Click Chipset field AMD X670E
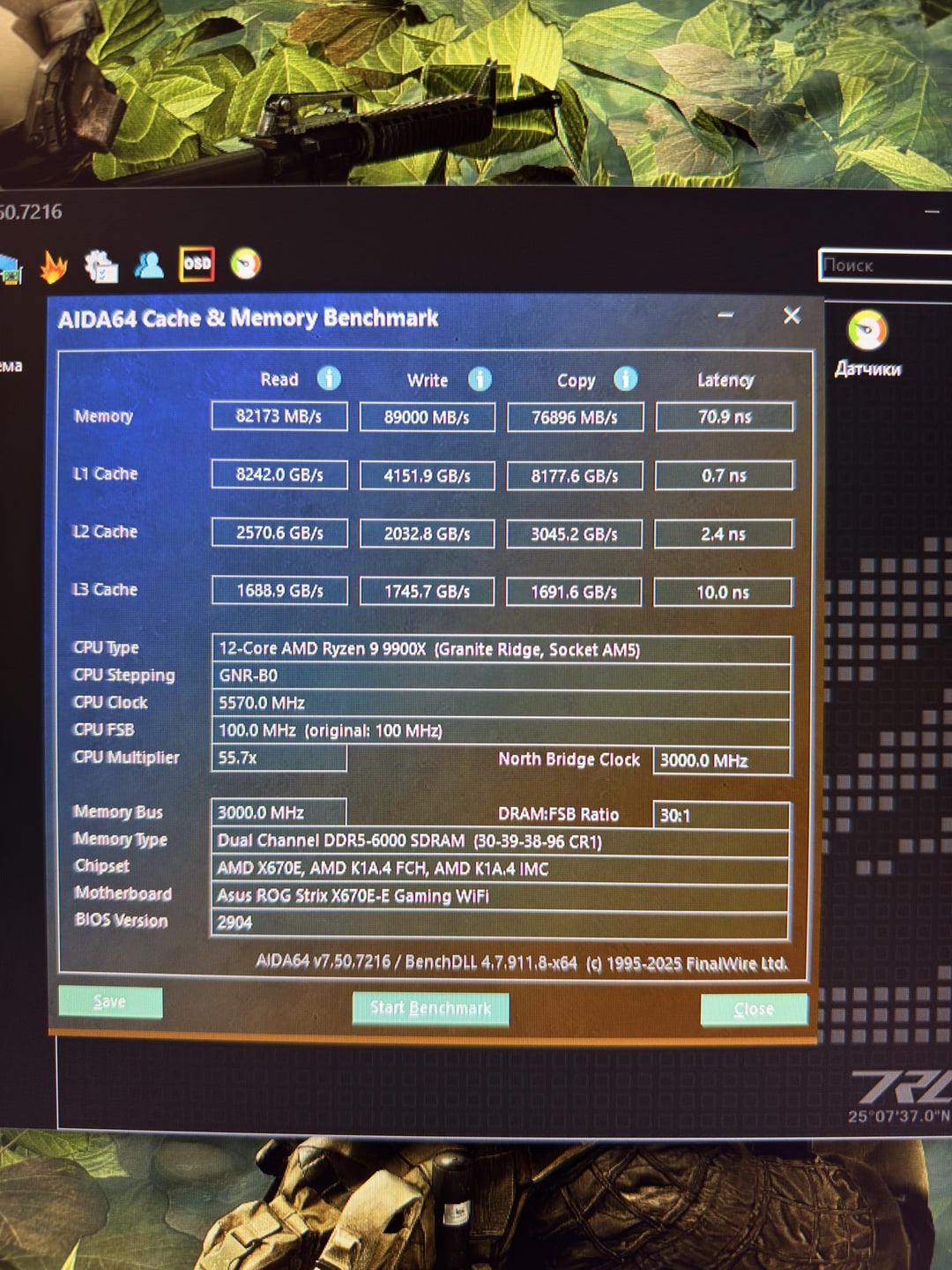This screenshot has width=952, height=1270. 499,869
